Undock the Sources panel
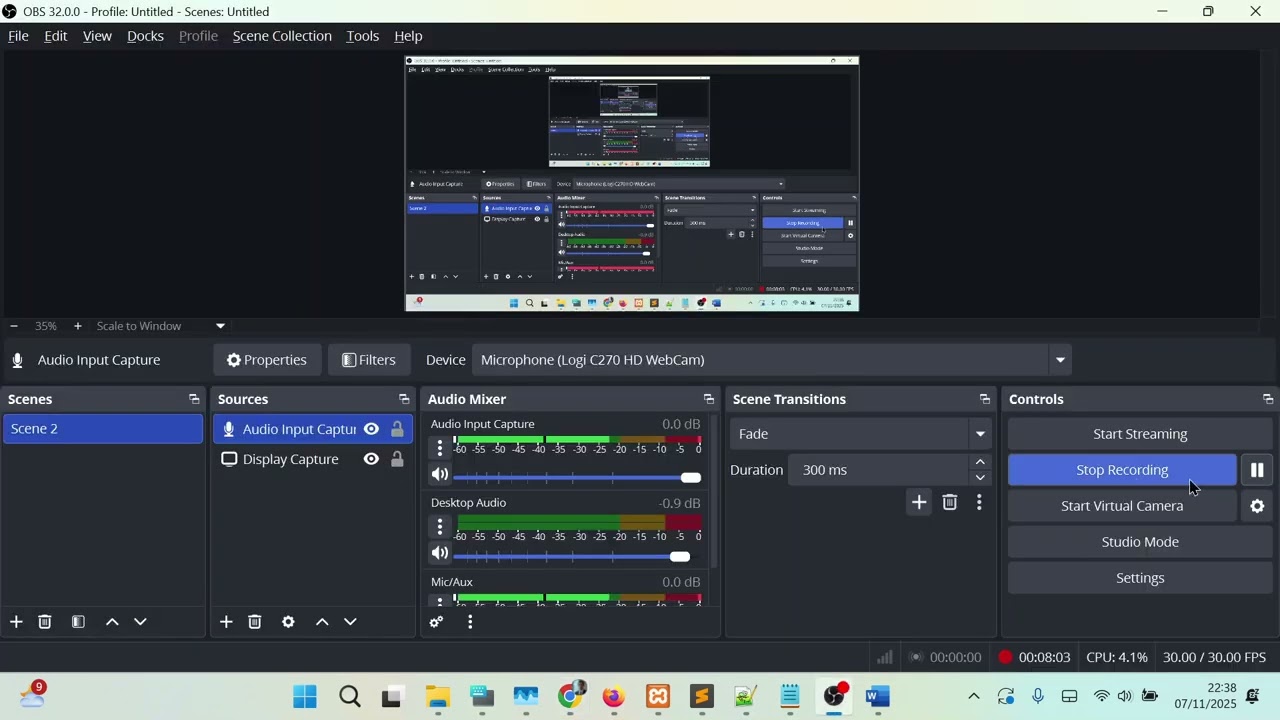This screenshot has width=1280, height=720. click(404, 399)
